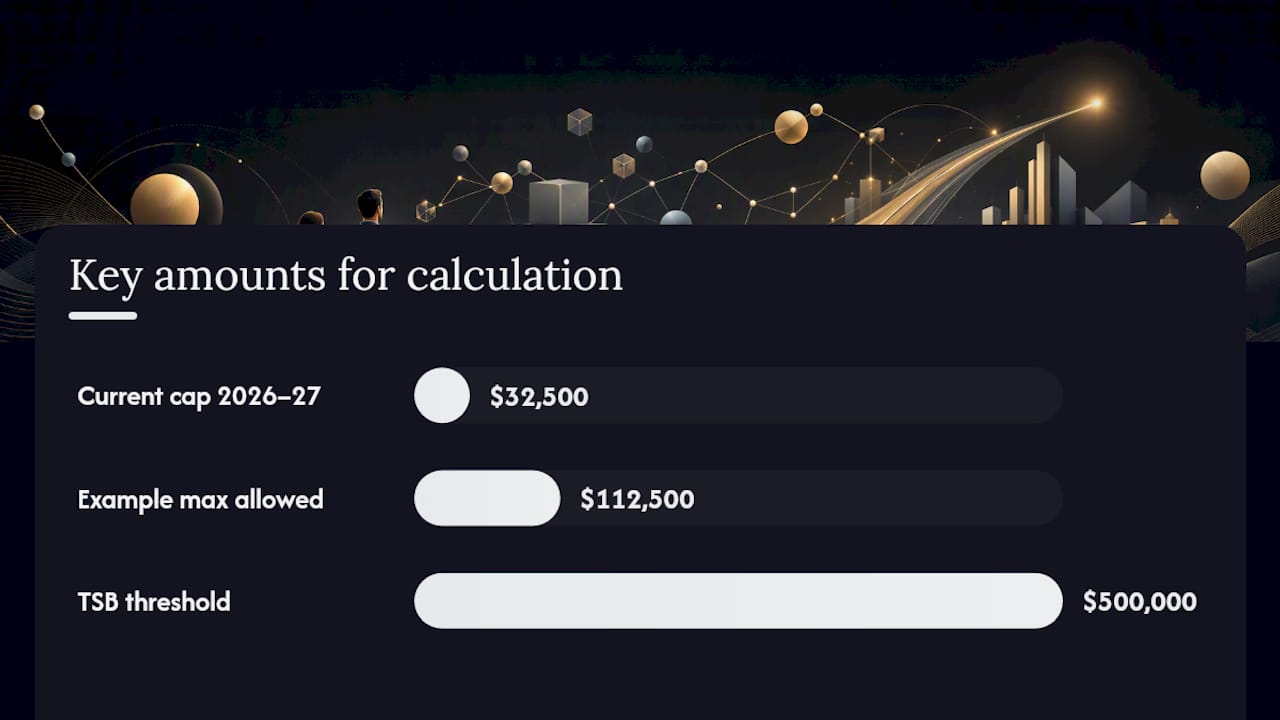
Task: Select the gray solid cube in banner center
Action: coord(558,202)
